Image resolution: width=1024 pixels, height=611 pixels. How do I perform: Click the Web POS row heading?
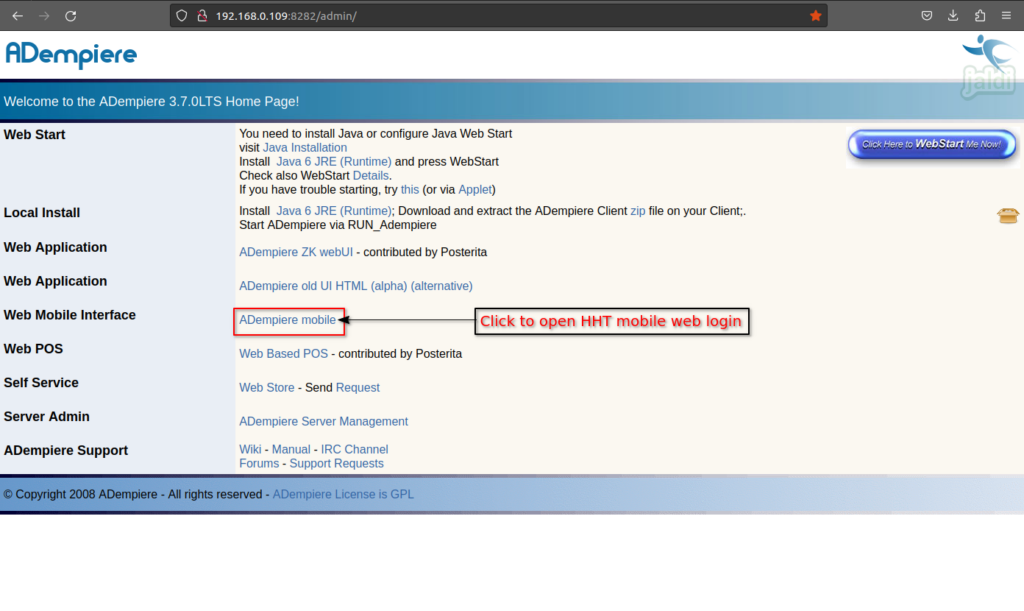tap(33, 349)
